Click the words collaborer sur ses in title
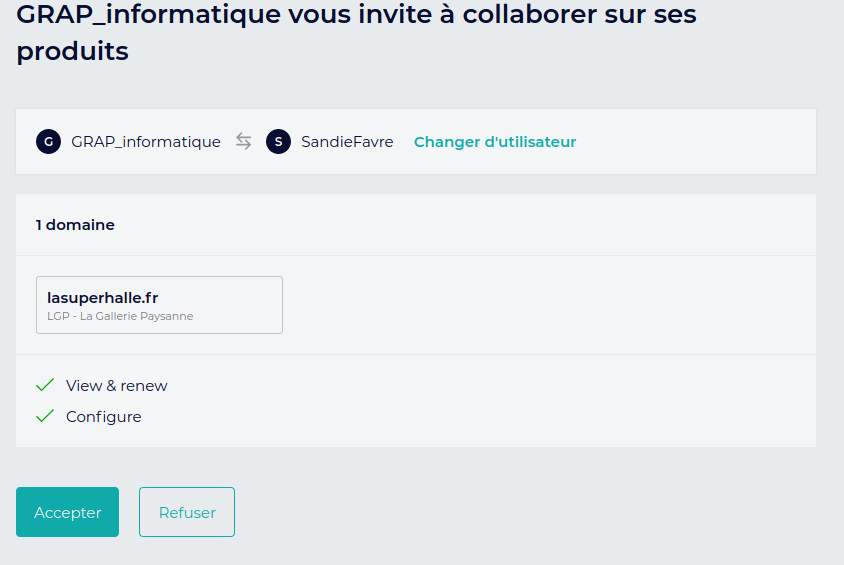The image size is (844, 565). 571,15
